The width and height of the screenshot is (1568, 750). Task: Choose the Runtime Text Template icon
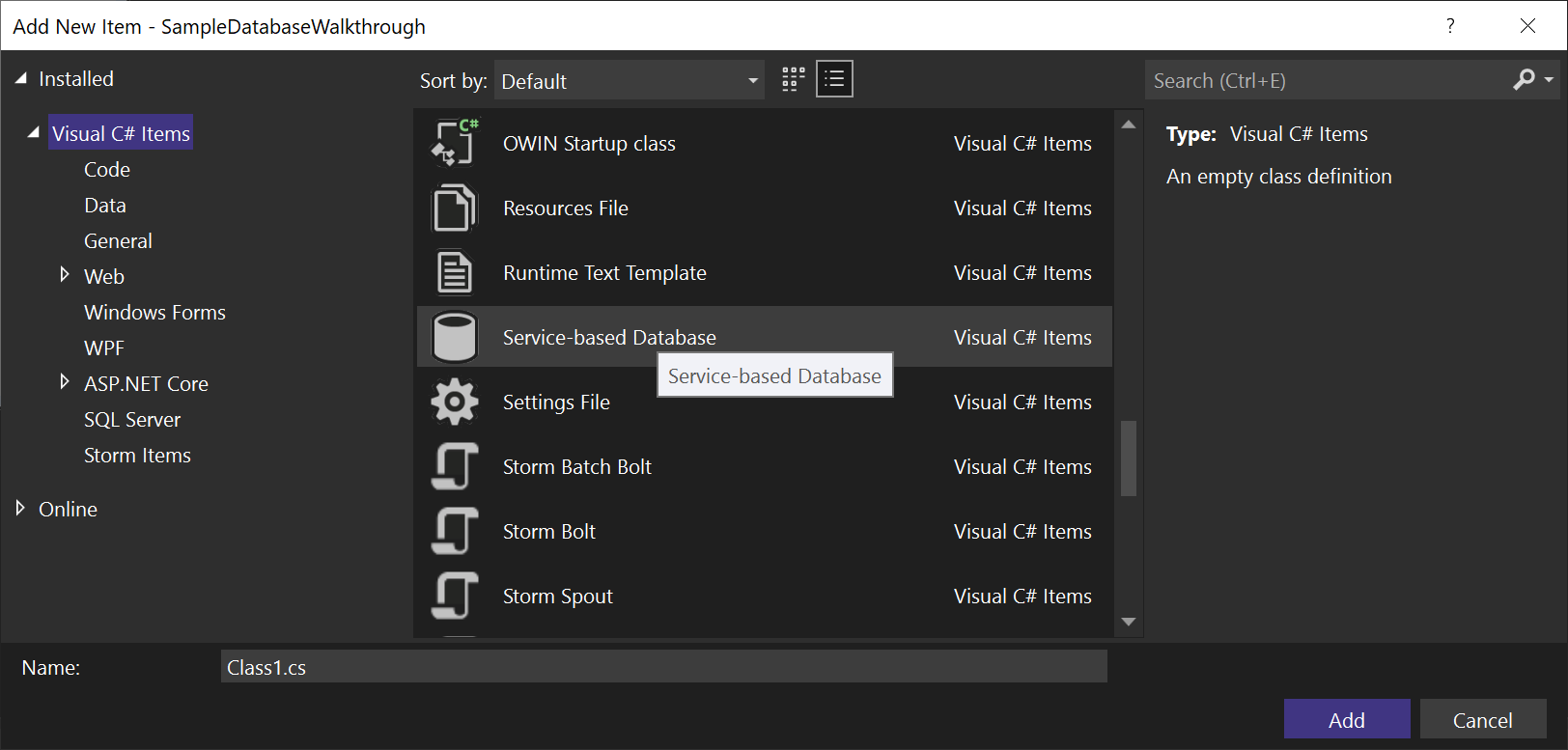(454, 273)
